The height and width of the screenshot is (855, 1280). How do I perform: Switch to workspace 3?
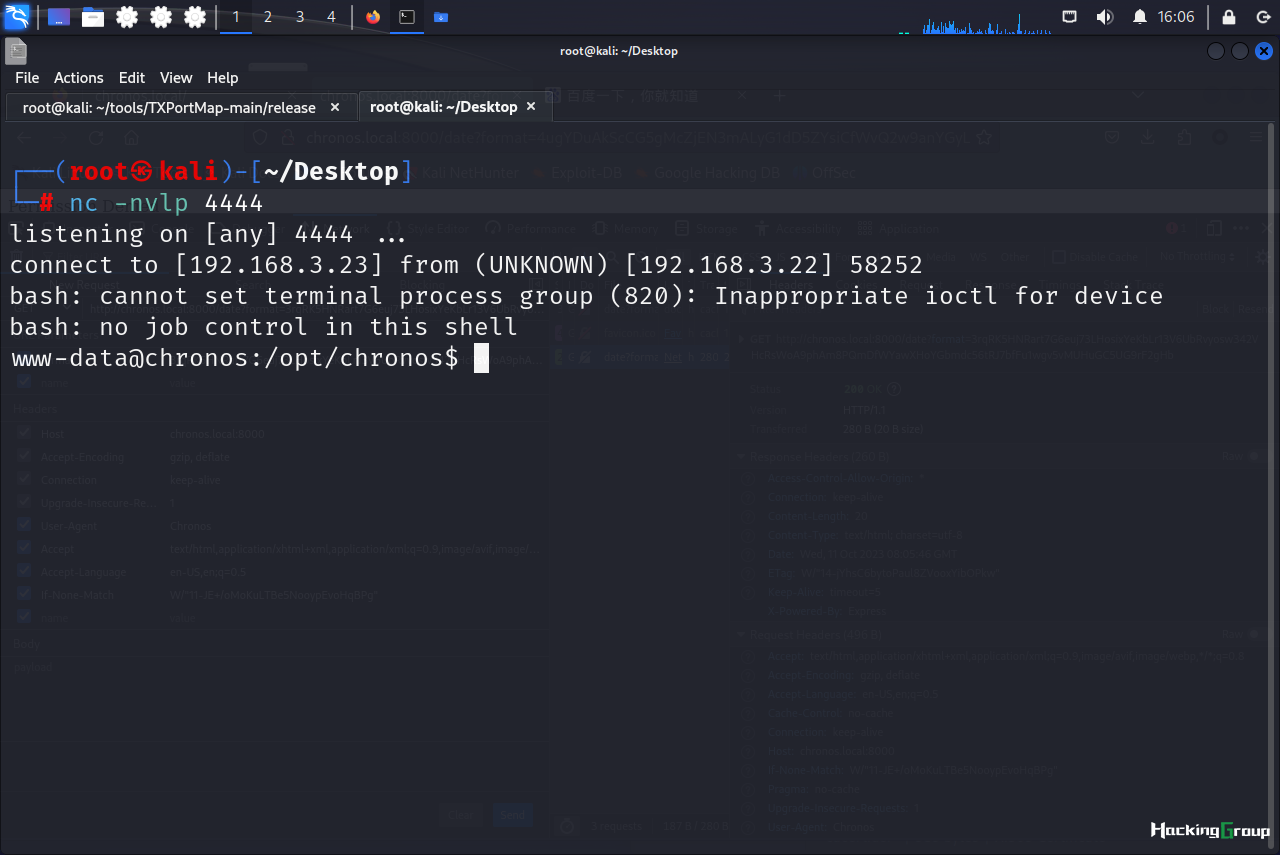pos(299,17)
